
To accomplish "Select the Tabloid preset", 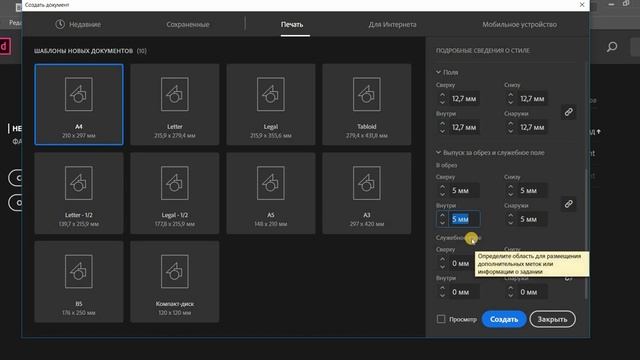I will pos(367,104).
